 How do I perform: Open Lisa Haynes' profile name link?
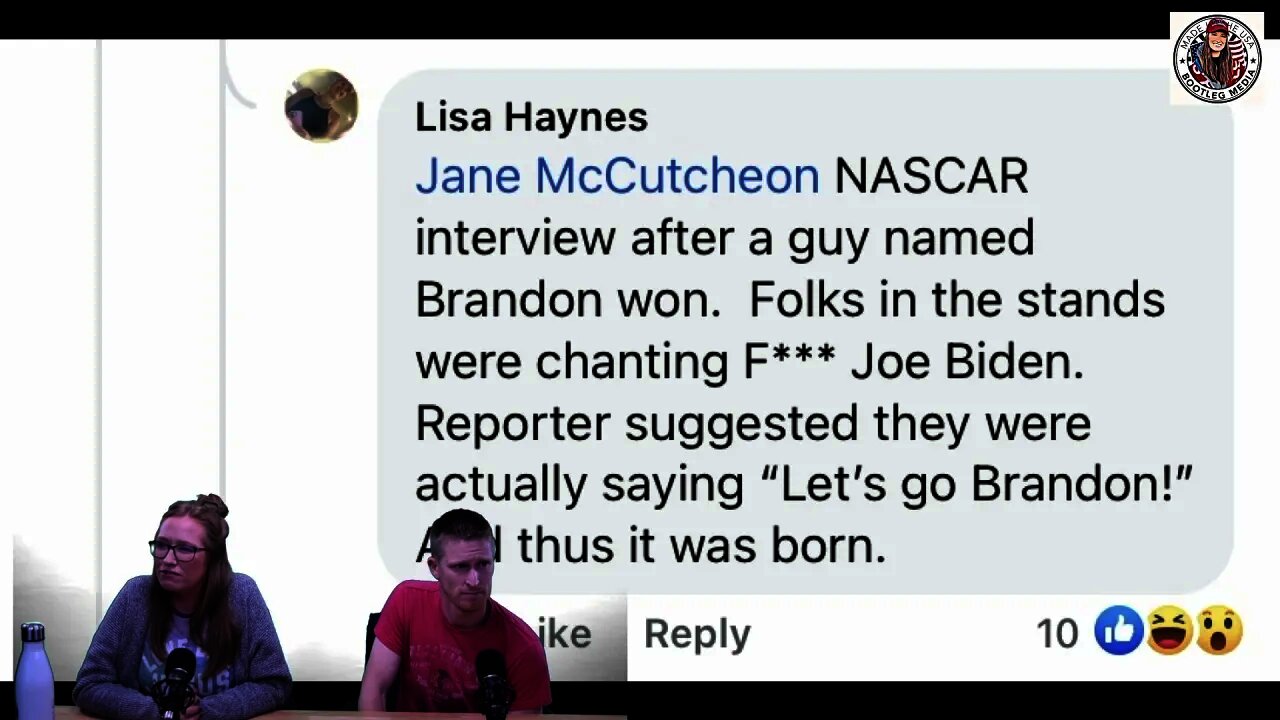pos(531,117)
